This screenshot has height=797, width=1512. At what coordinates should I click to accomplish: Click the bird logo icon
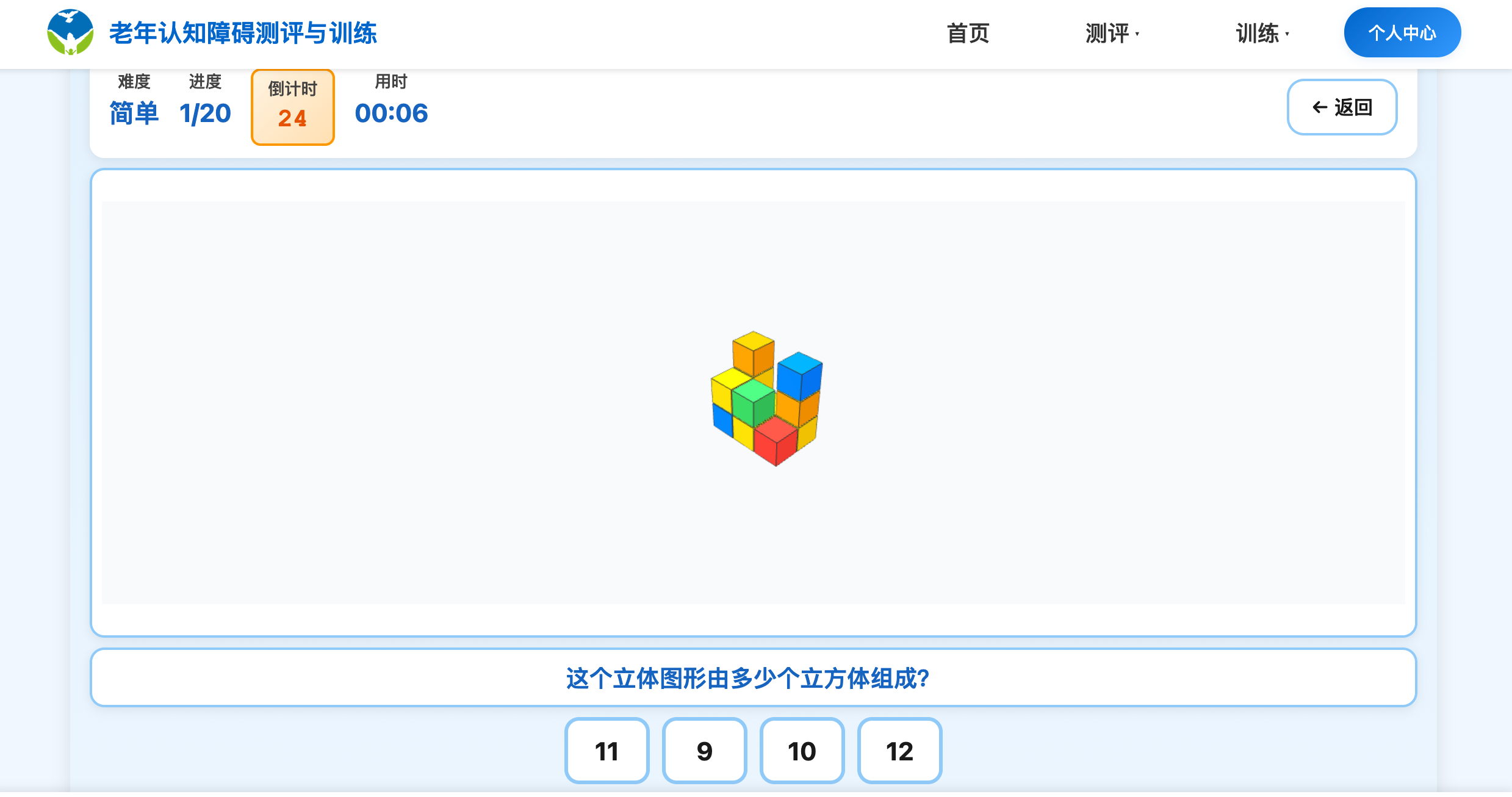[71, 32]
